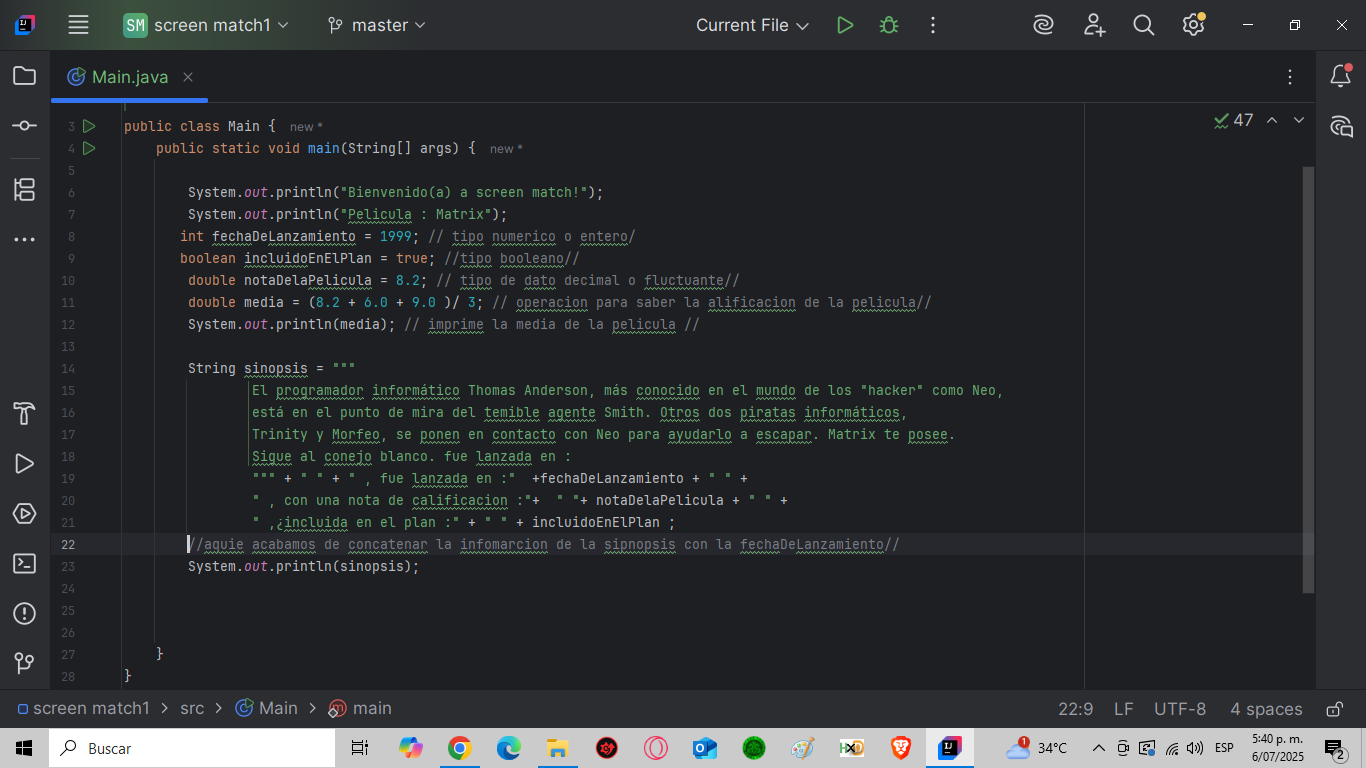Open Brave browser from taskbar

(x=901, y=748)
